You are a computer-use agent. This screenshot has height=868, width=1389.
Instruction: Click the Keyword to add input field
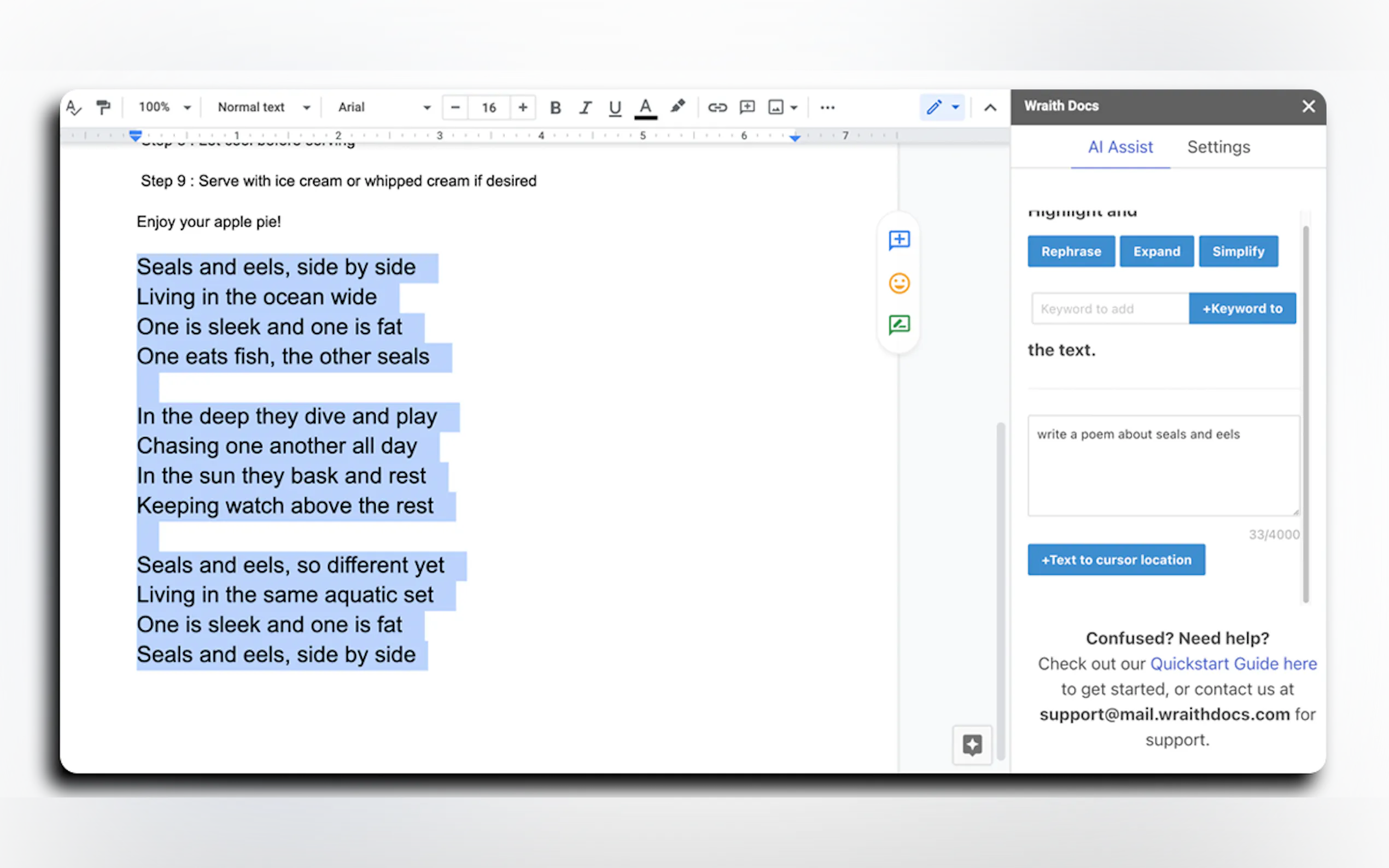point(1110,309)
